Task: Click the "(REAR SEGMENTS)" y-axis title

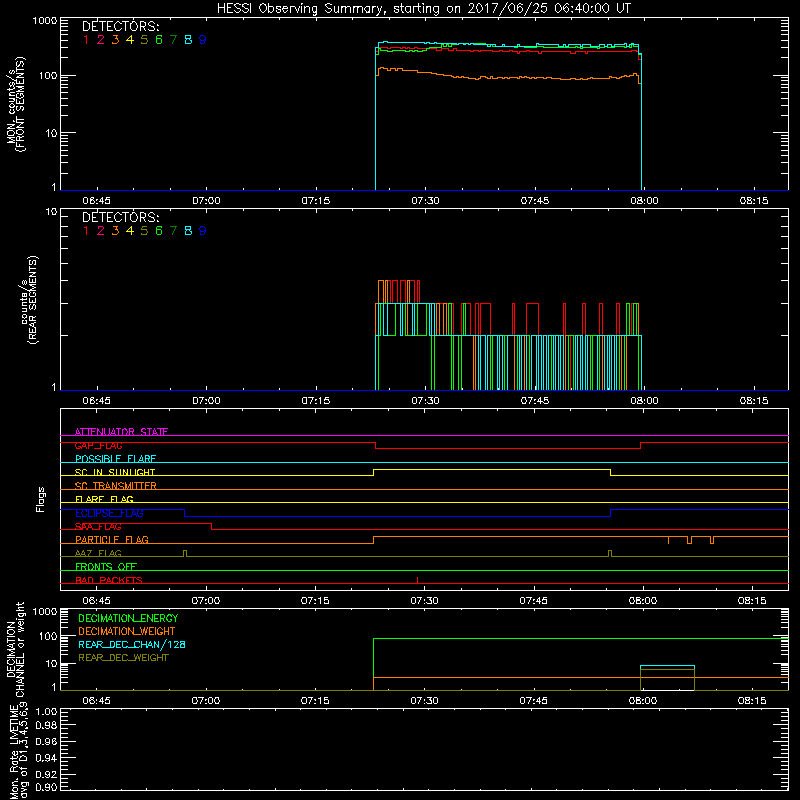Action: pos(33,299)
